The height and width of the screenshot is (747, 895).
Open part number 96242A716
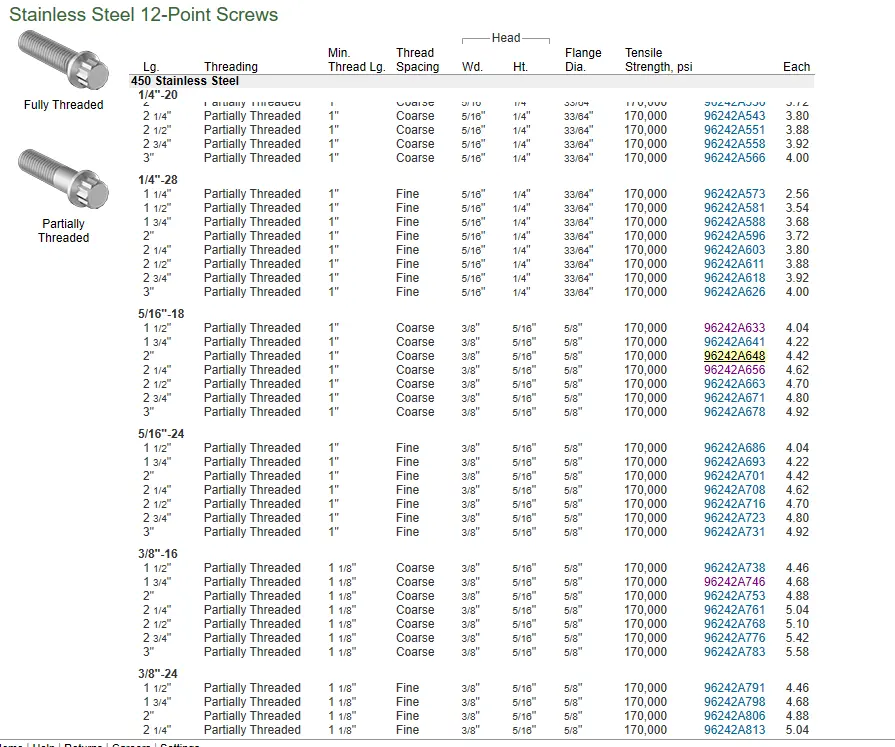point(734,504)
